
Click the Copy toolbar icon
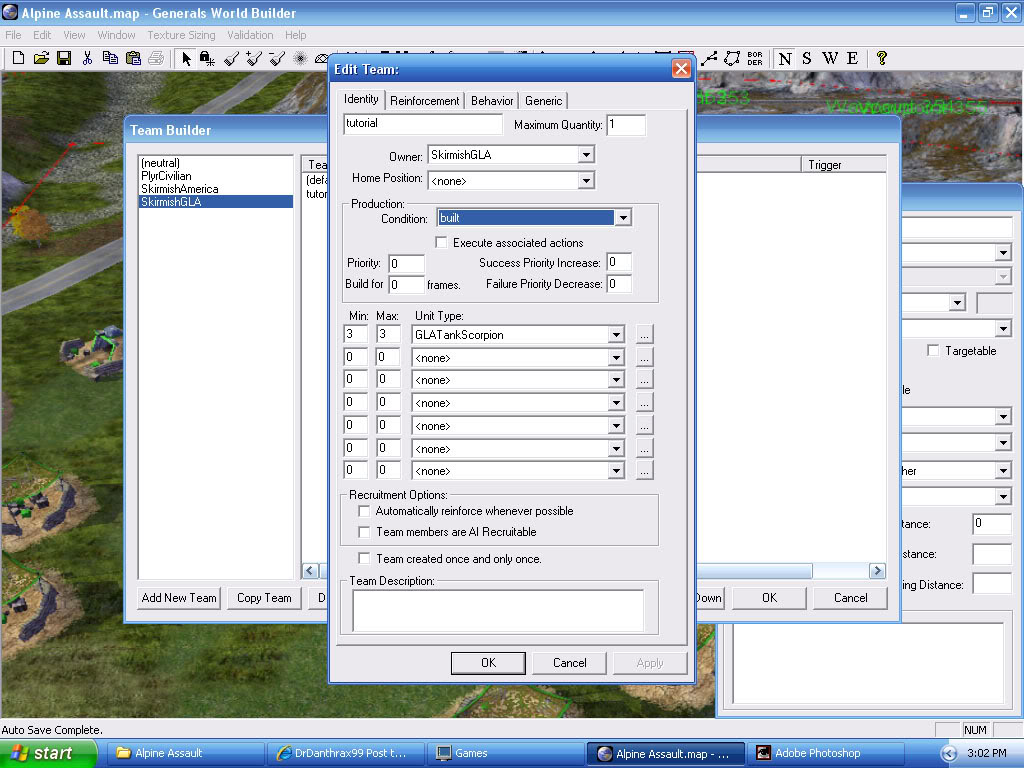point(110,58)
